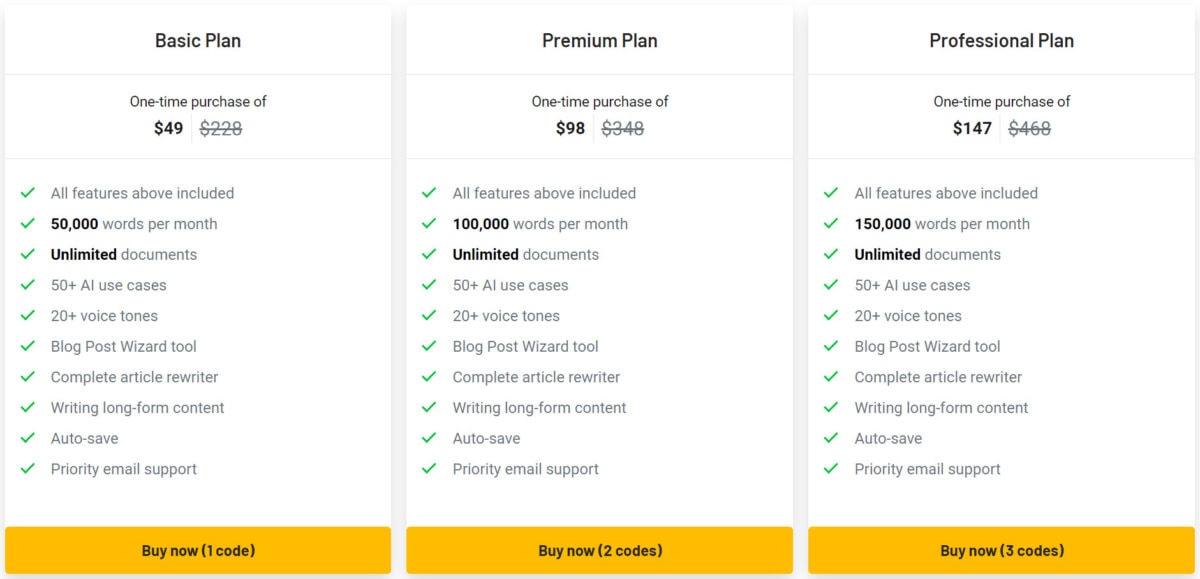Select the Premium Plan header

(x=599, y=41)
